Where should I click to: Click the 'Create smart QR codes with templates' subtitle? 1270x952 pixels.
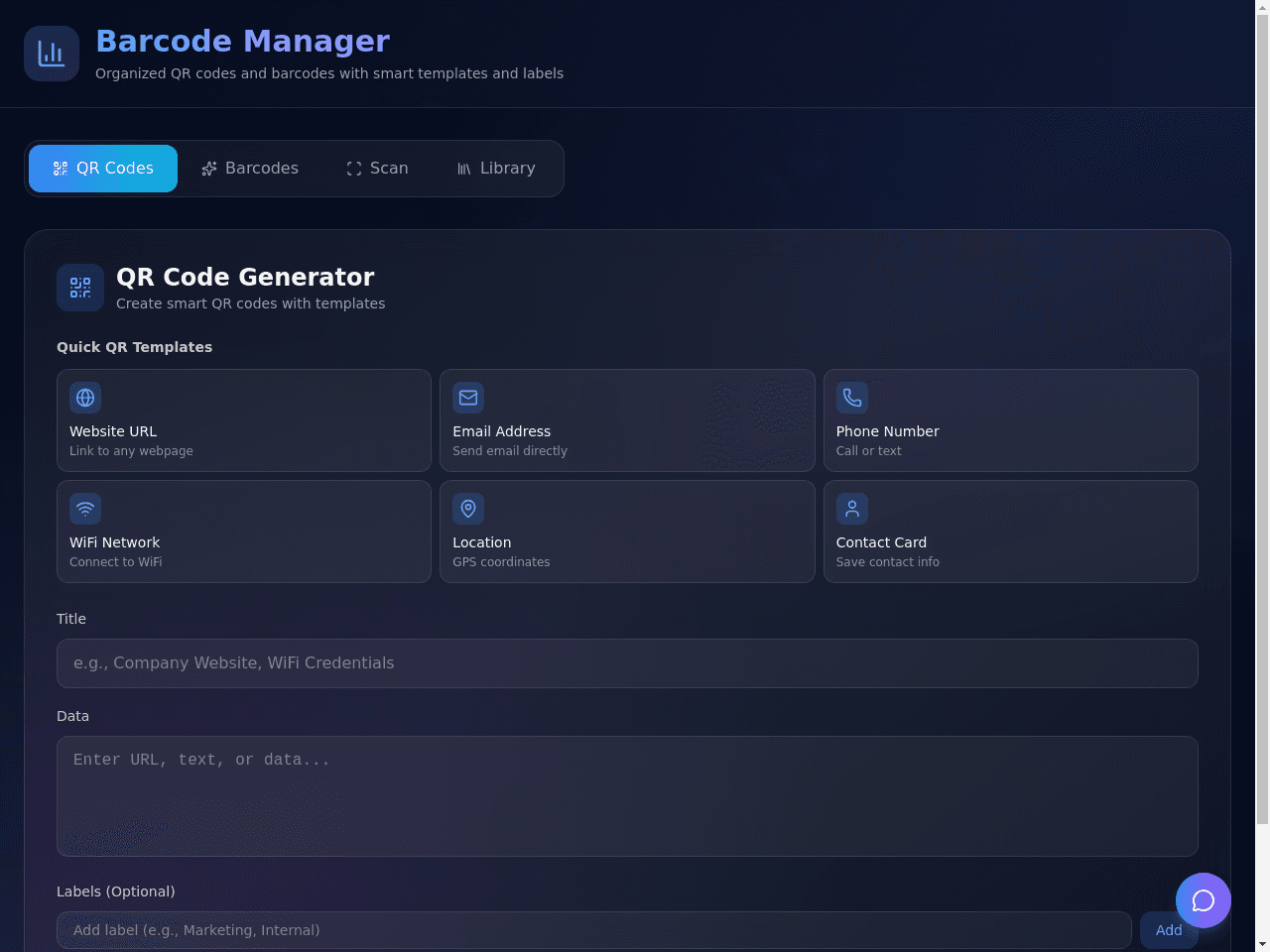(x=250, y=303)
